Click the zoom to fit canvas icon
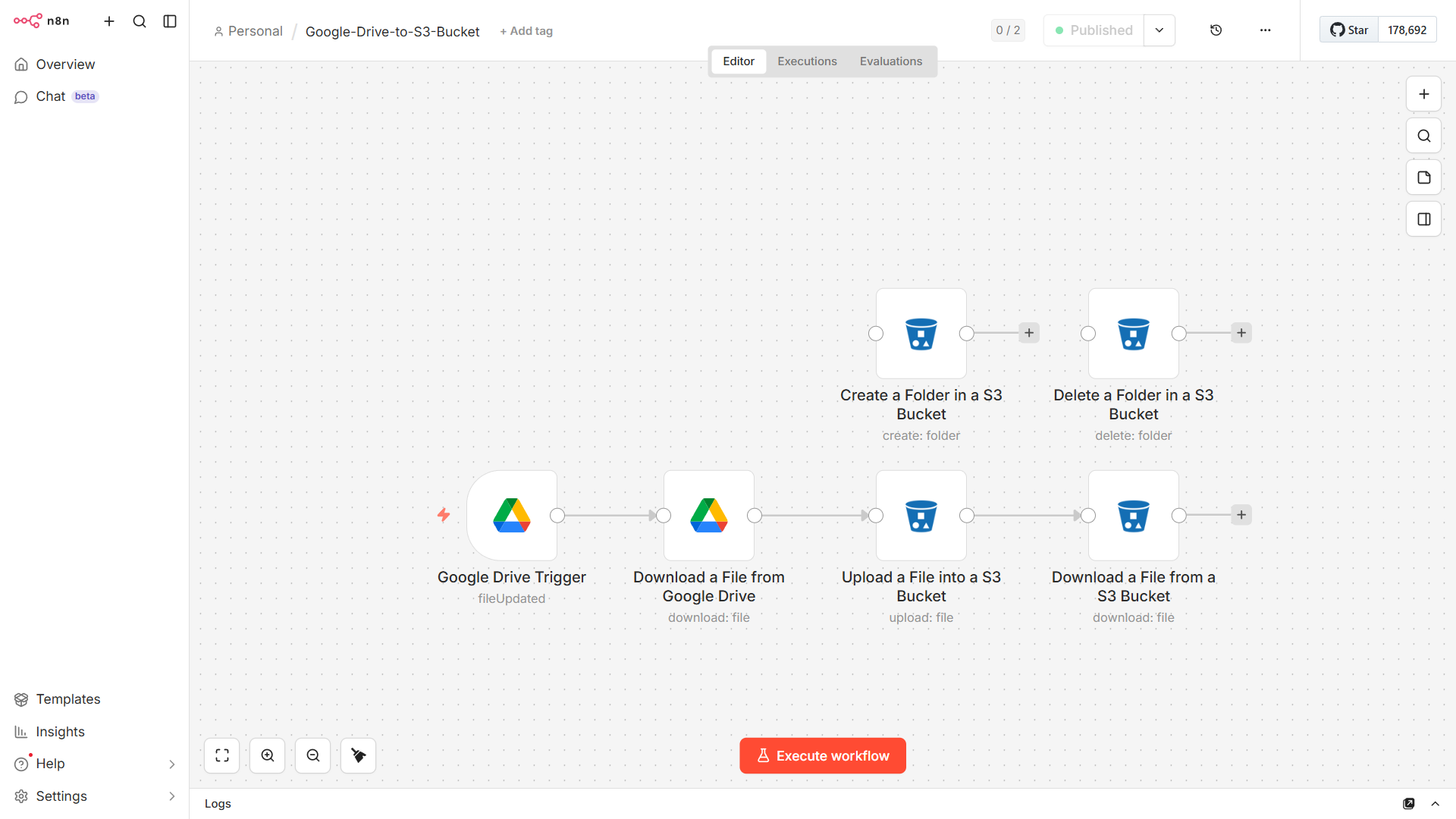This screenshot has height=819, width=1456. tap(222, 755)
